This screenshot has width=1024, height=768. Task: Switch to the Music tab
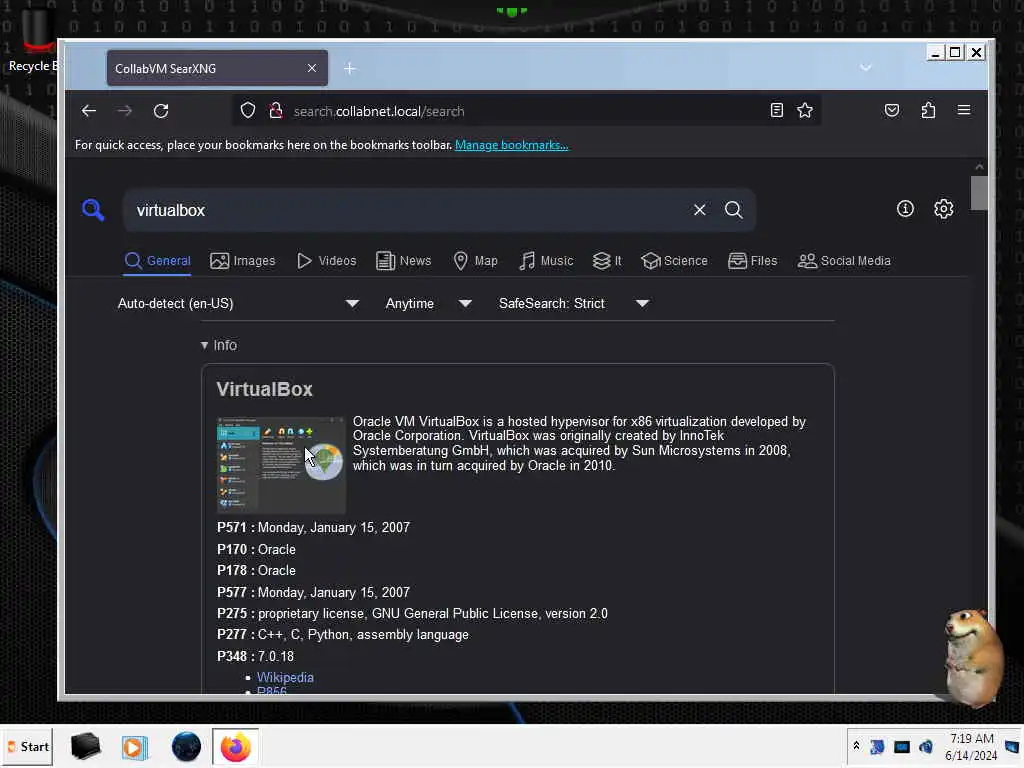click(546, 261)
